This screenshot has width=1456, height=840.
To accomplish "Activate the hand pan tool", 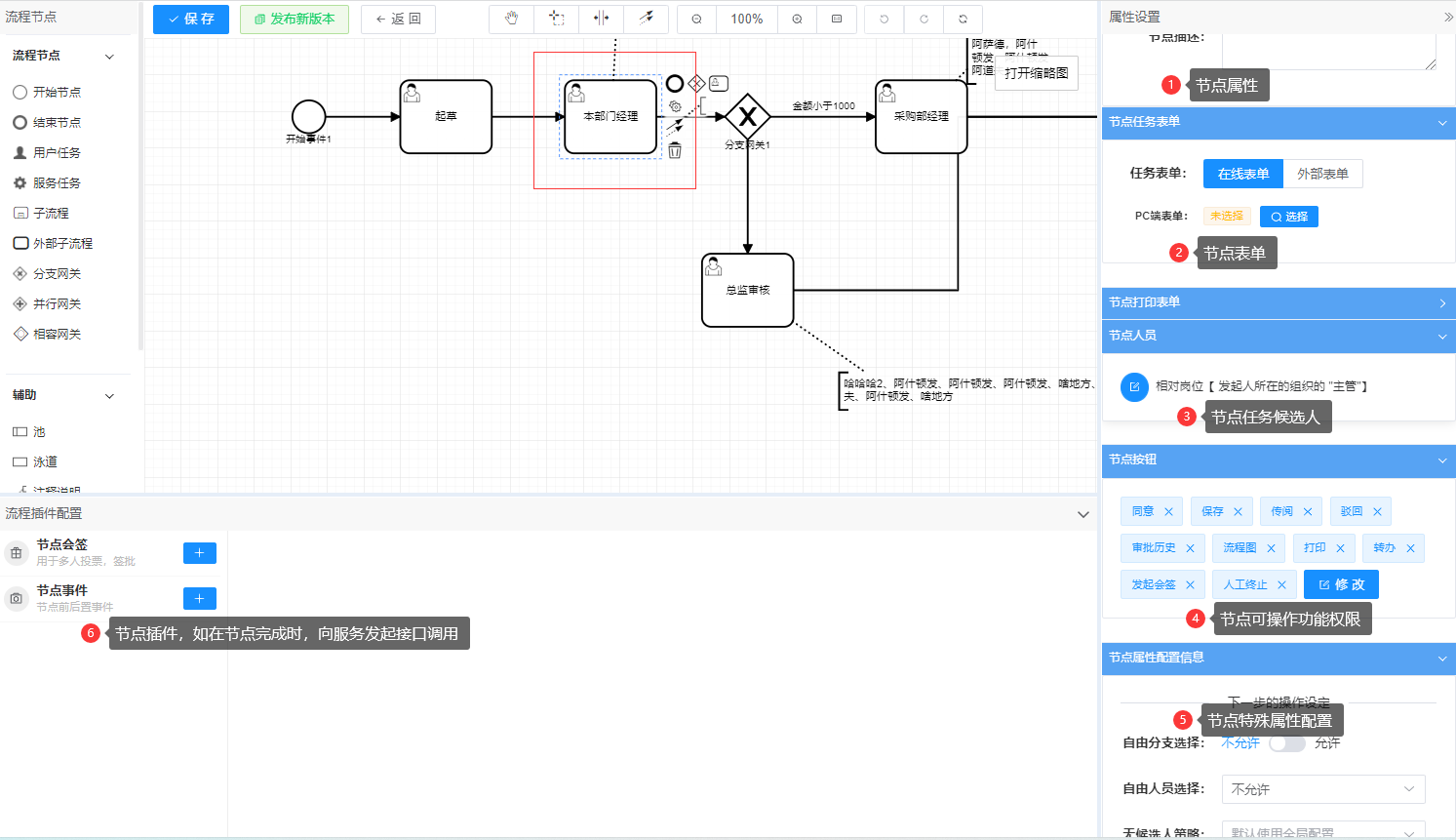I will coord(511,19).
